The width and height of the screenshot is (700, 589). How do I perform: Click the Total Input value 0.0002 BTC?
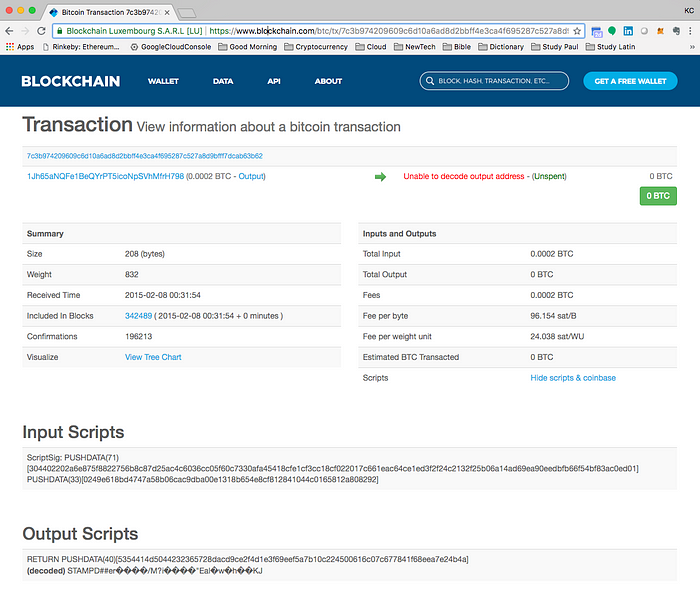(x=552, y=254)
